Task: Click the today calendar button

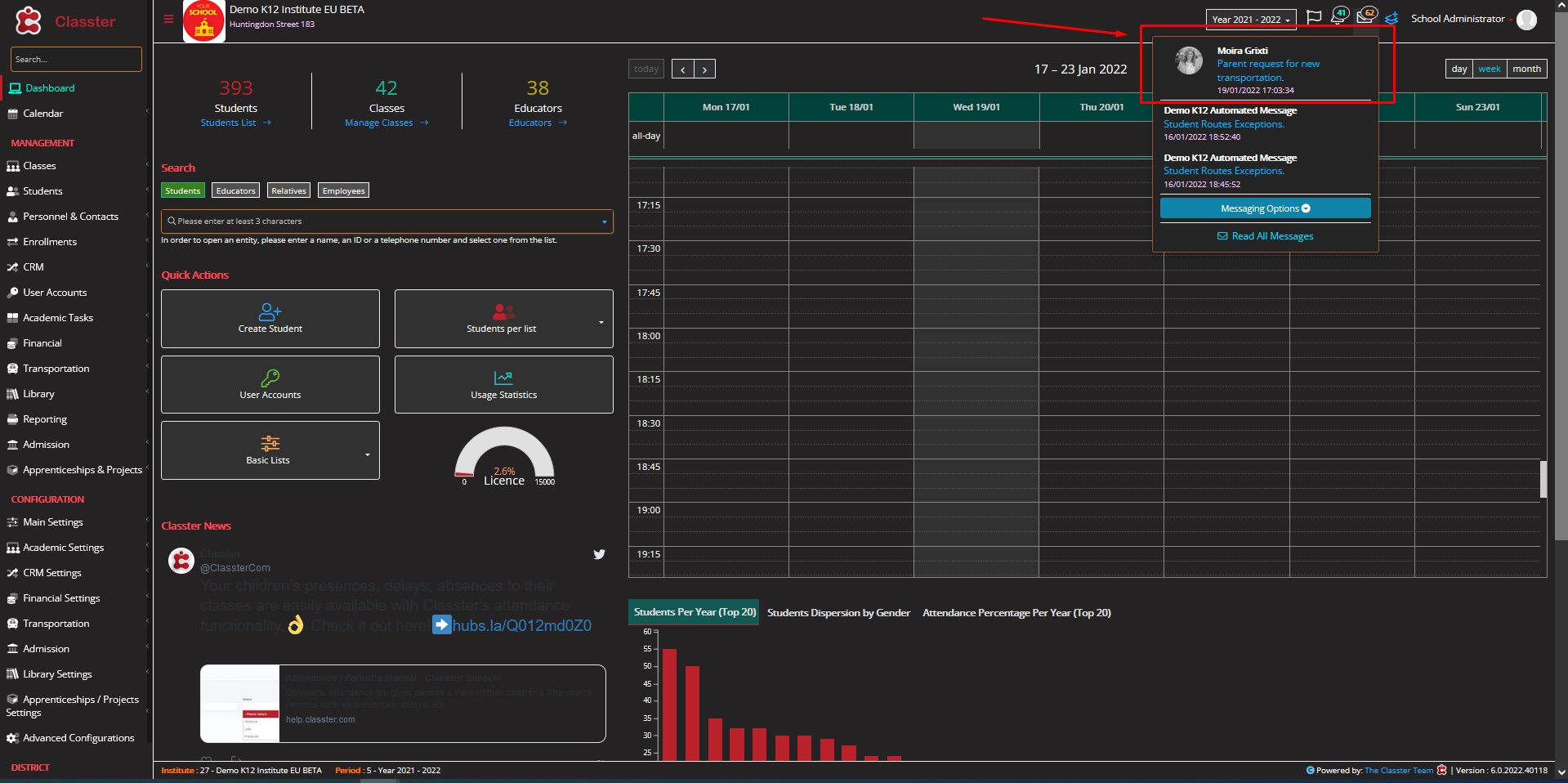Action: click(x=646, y=69)
